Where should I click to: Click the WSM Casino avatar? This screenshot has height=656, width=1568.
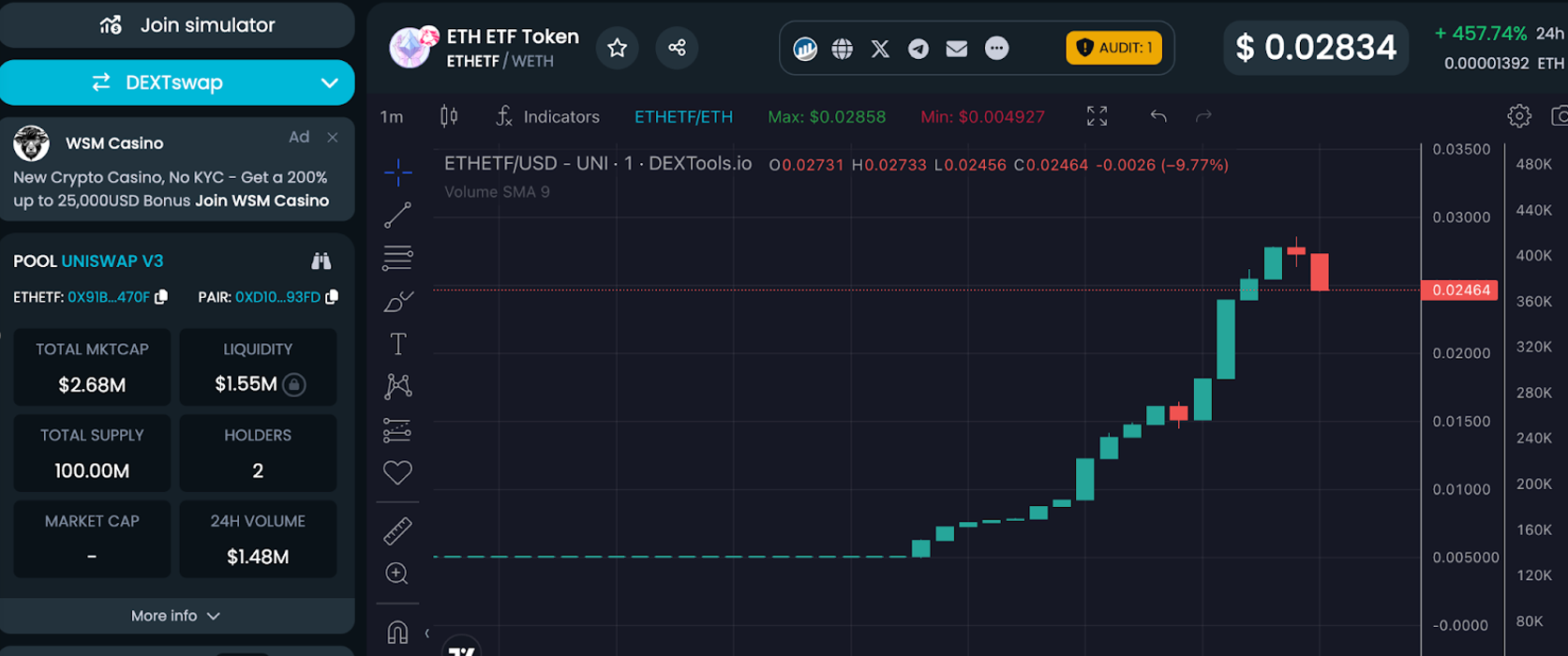(31, 143)
